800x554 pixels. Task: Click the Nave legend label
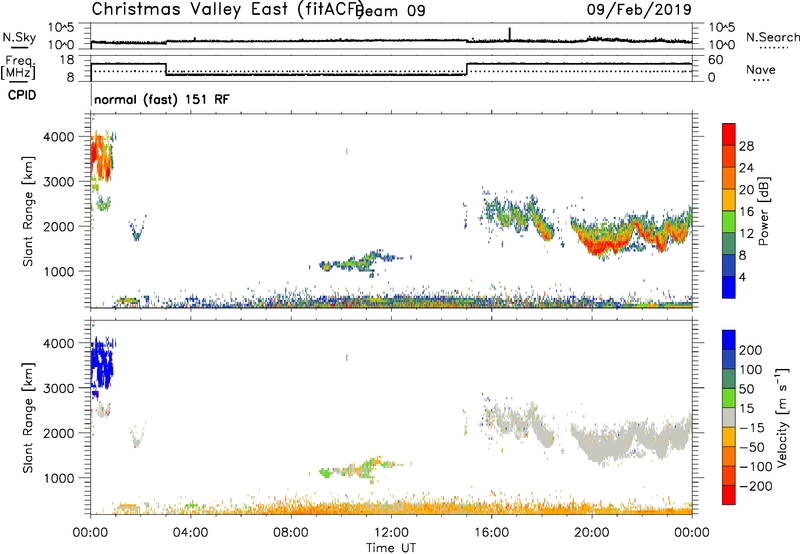761,69
